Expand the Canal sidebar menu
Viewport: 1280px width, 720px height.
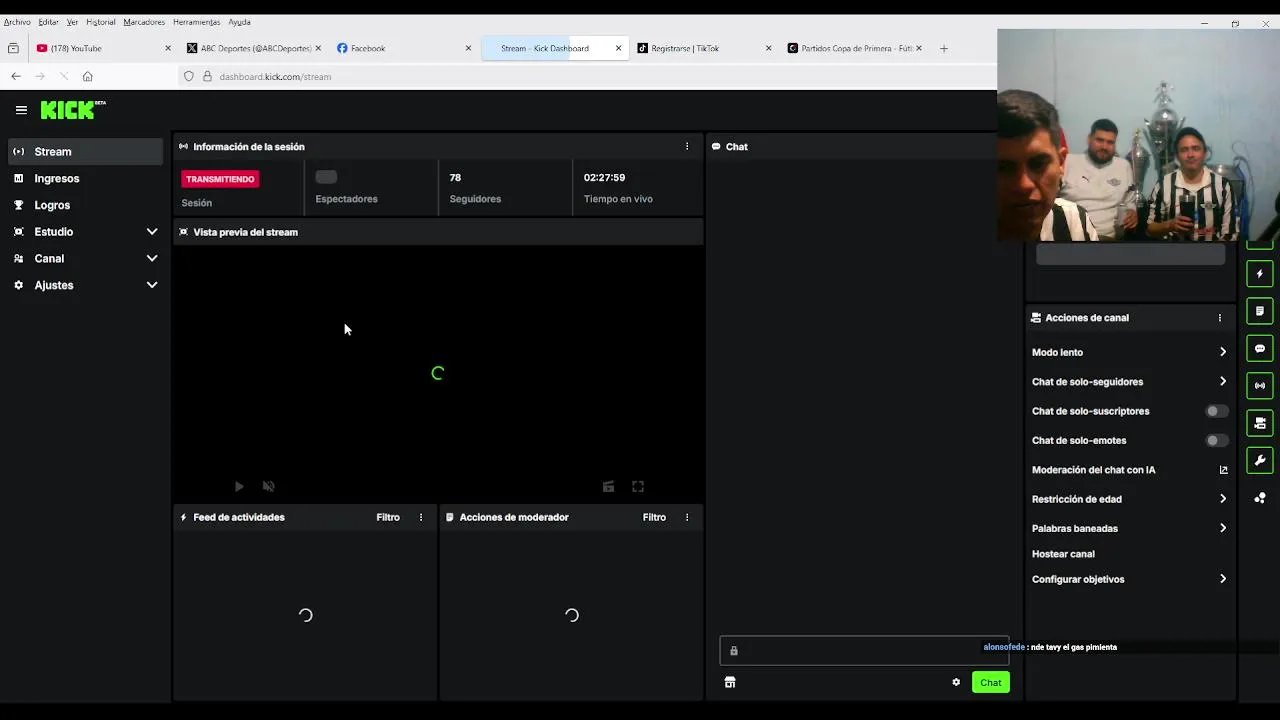tap(86, 258)
